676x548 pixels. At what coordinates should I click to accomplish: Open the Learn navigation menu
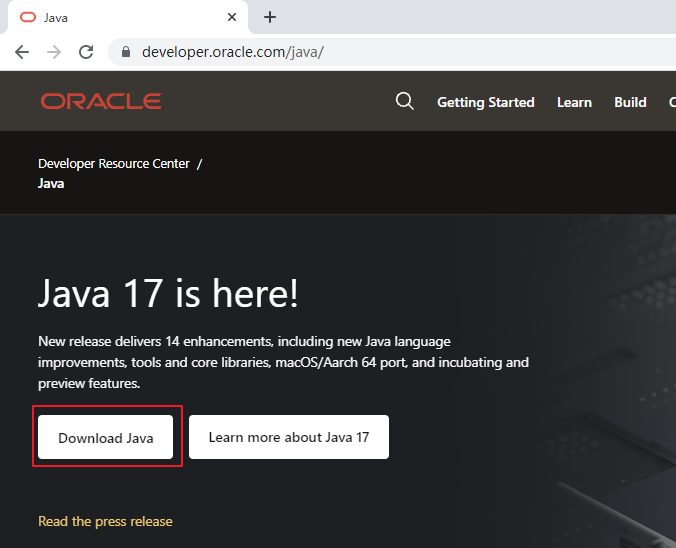point(574,102)
